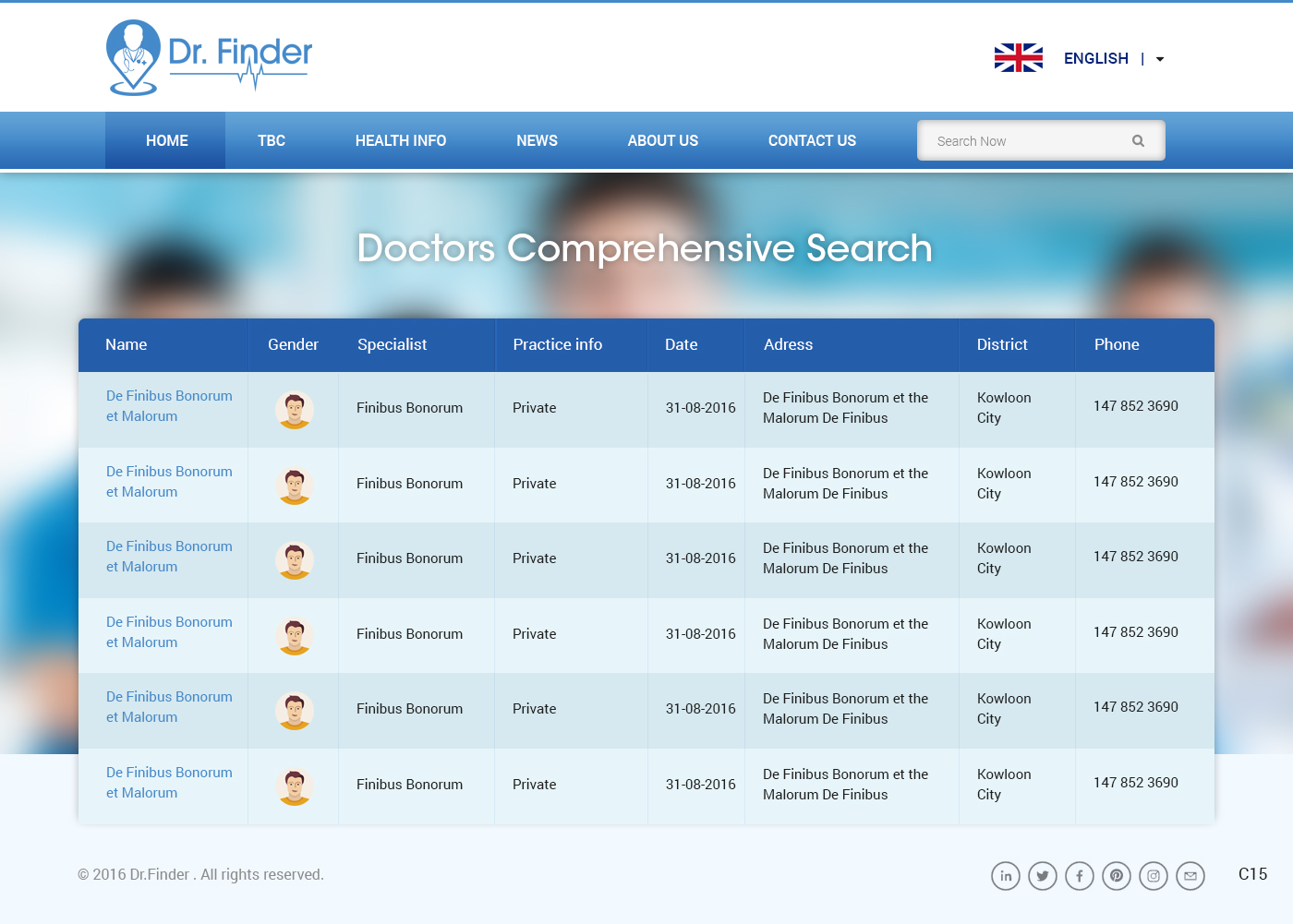The image size is (1293, 924).
Task: Select the NEWS navigation item
Action: pyautogui.click(x=537, y=140)
